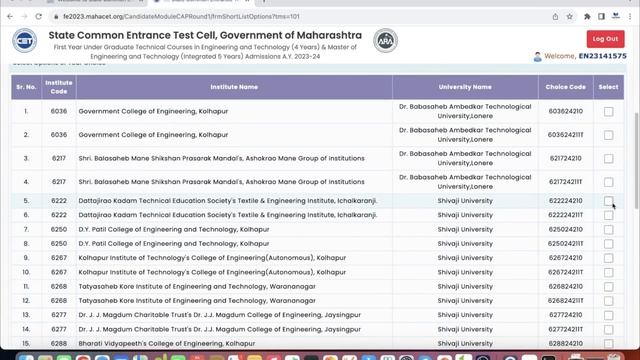Click Dr. J. J. Magdum name in row 13

tap(220, 315)
